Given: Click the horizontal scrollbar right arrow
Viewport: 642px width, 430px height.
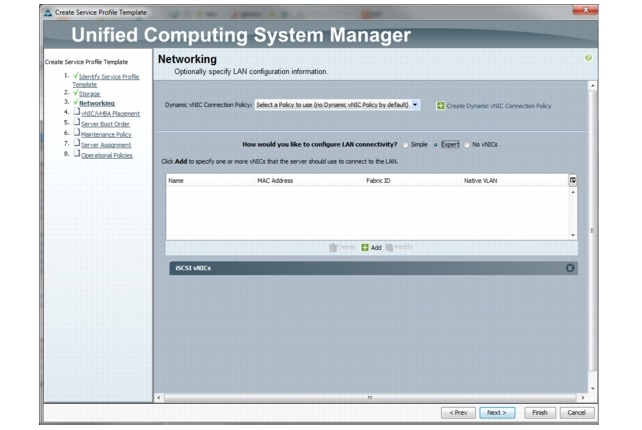Looking at the screenshot, I should (x=583, y=397).
